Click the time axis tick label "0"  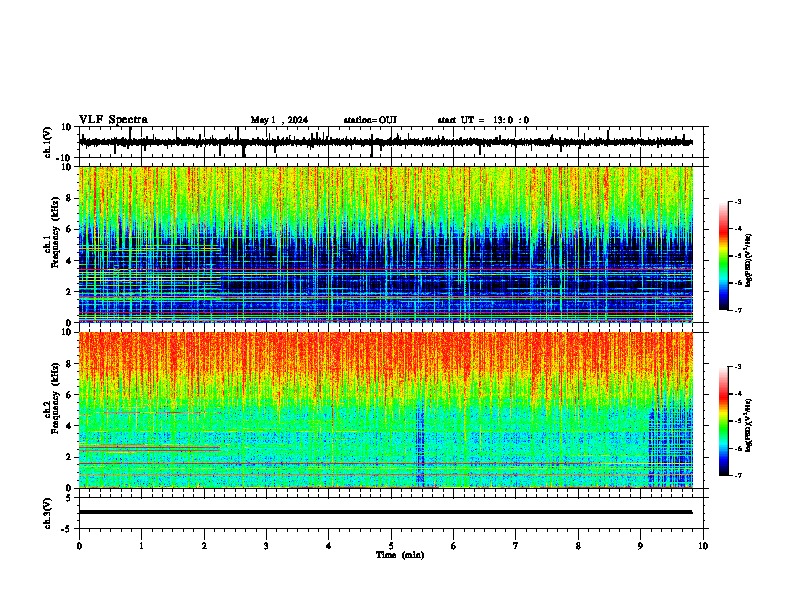pyautogui.click(x=79, y=546)
